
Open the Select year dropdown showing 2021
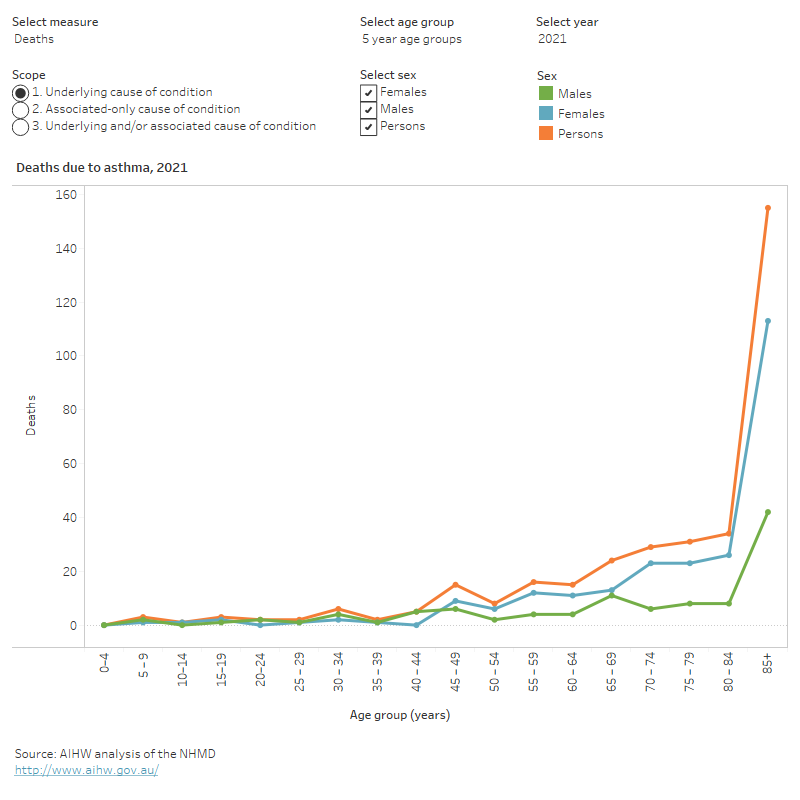(x=552, y=39)
